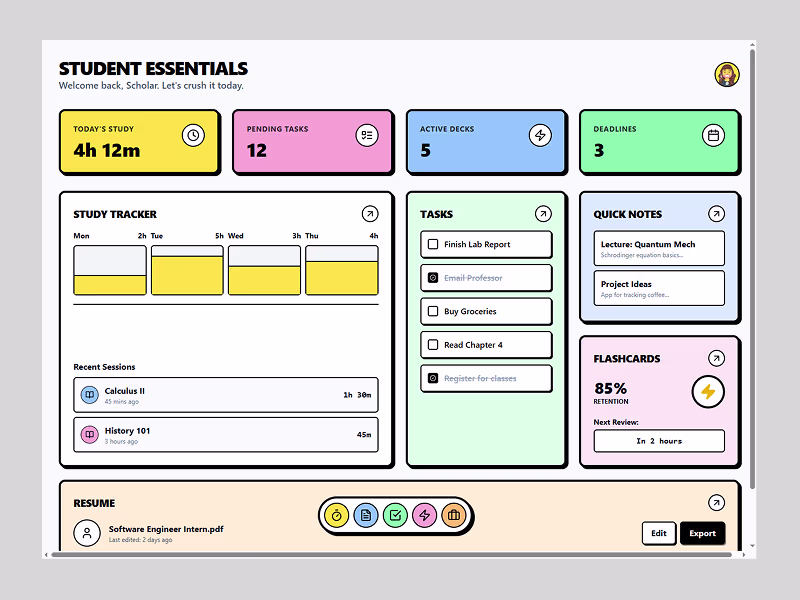Click the '1h 30m' session duration

pyautogui.click(x=357, y=395)
